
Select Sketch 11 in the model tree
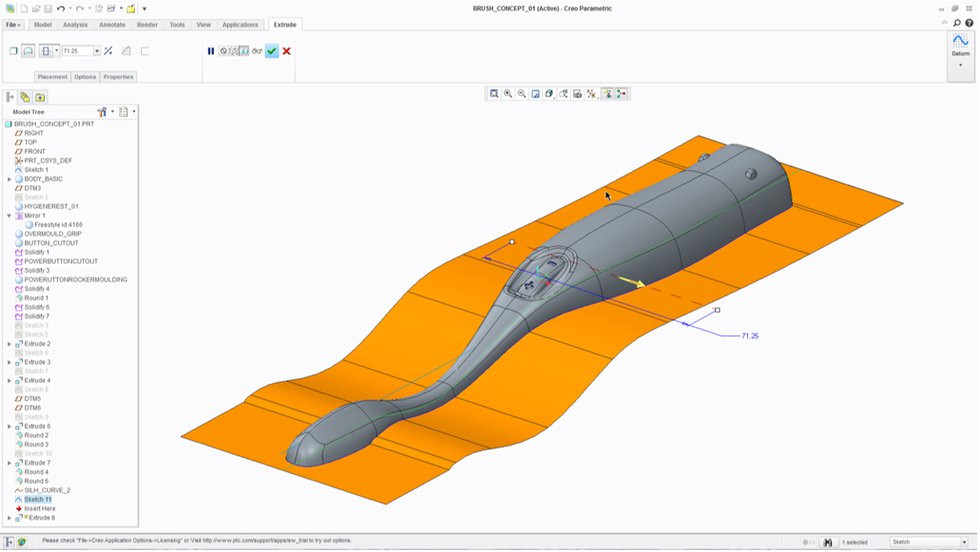(x=38, y=499)
